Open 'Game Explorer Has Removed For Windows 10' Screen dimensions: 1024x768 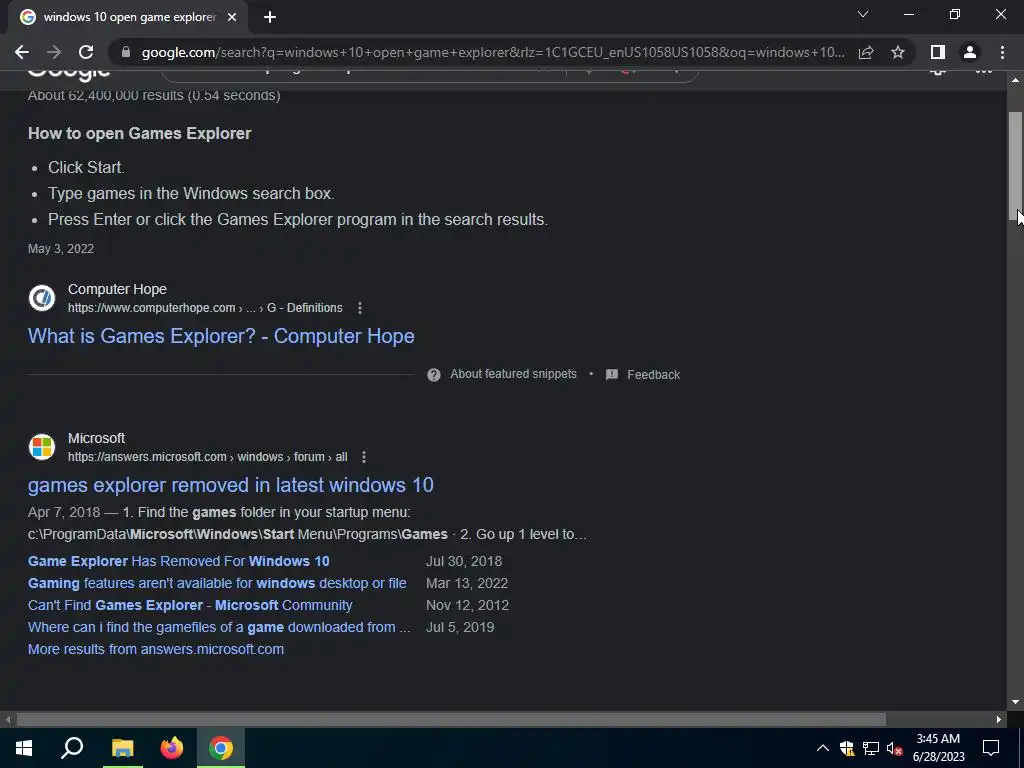178,561
